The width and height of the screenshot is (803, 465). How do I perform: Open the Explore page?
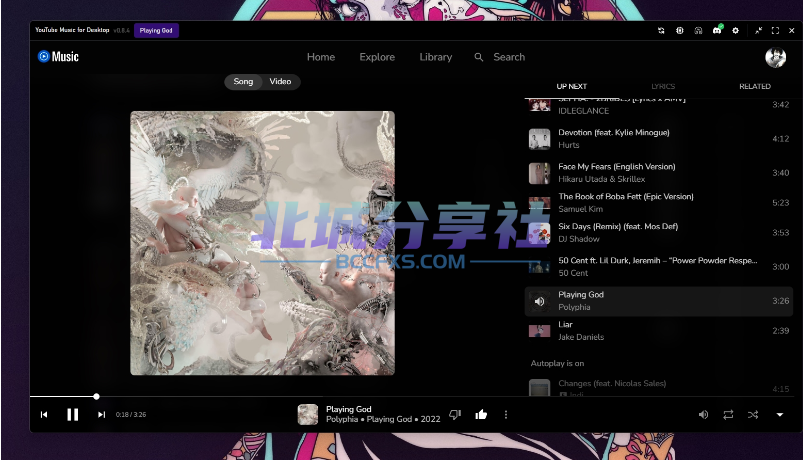[x=377, y=57]
